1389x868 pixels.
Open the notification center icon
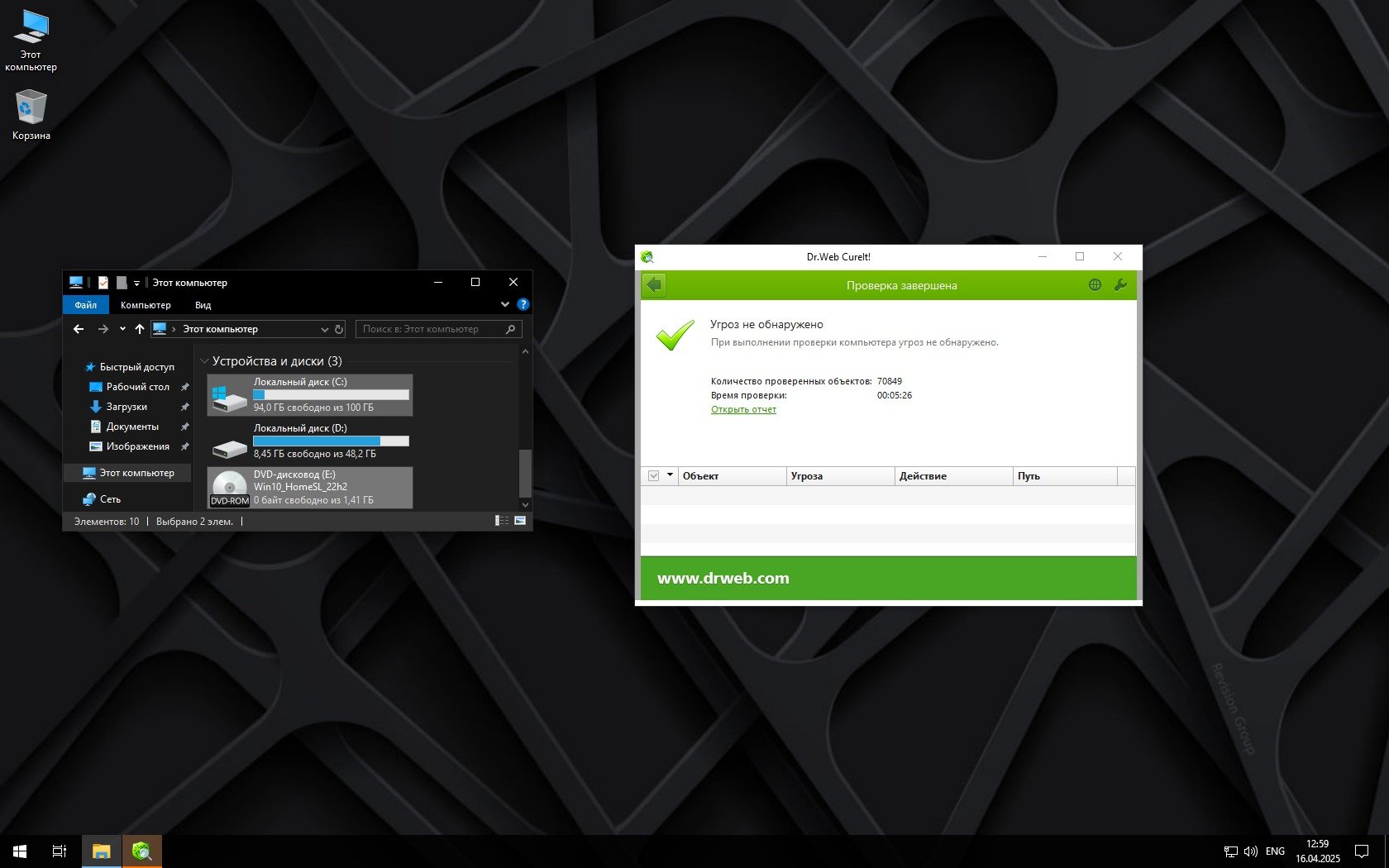click(x=1361, y=851)
